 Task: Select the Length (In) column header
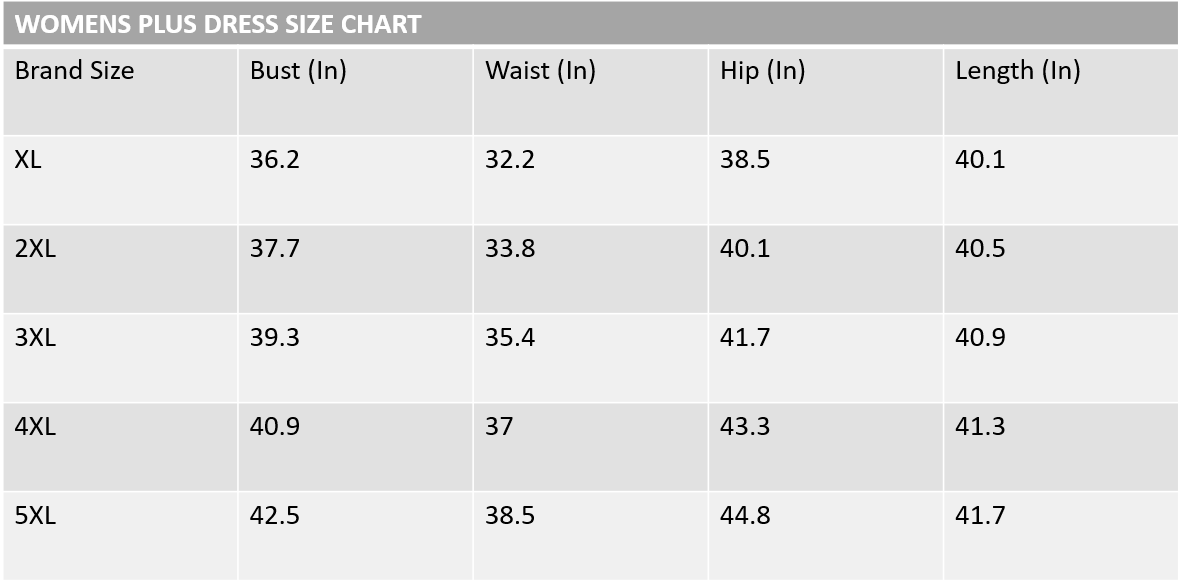tap(1017, 71)
